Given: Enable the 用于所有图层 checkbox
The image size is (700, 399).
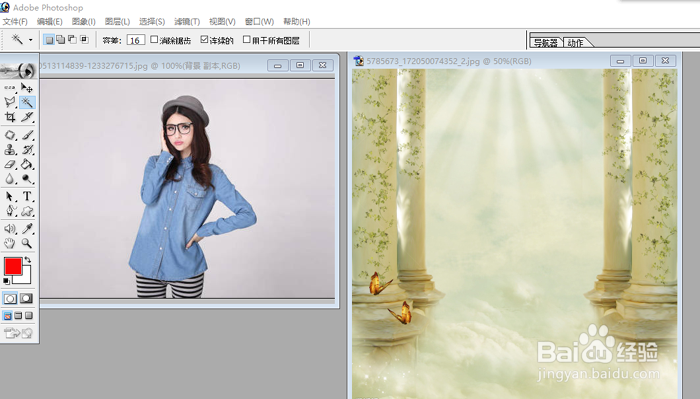Looking at the screenshot, I should (246, 40).
